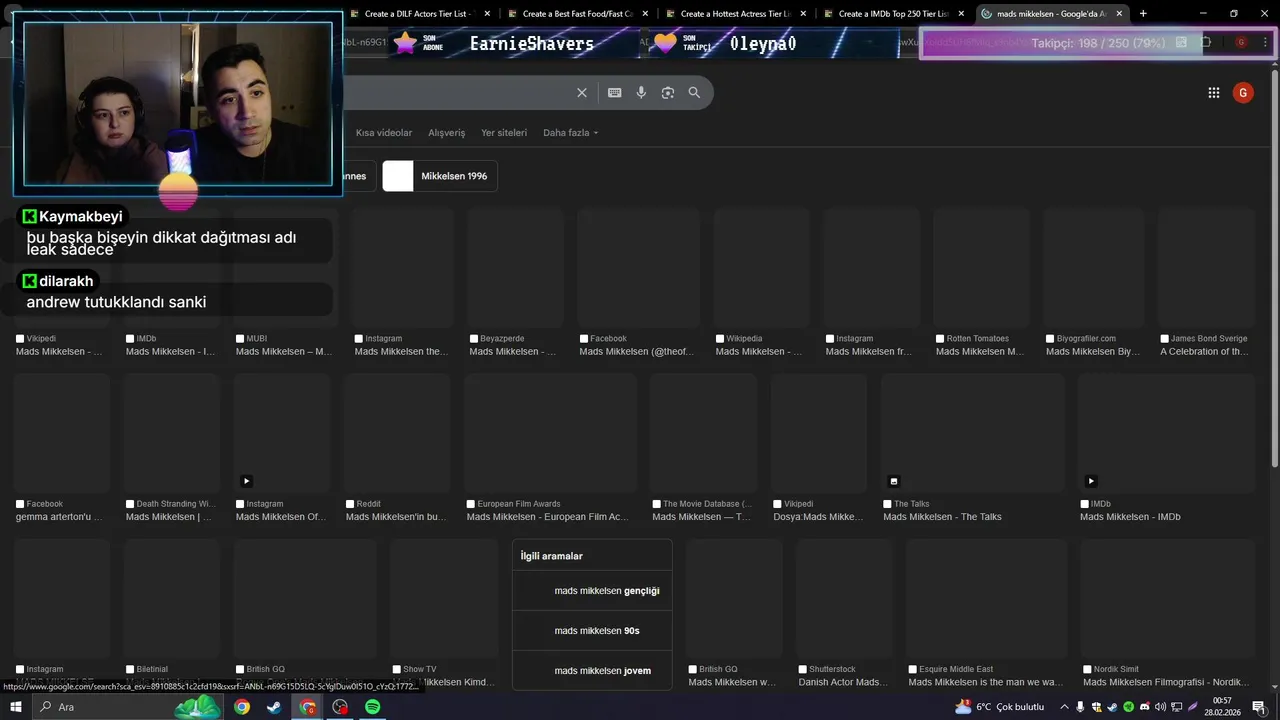Open the Windows Start menu
Screen dimensions: 1280x720
pos(15,707)
